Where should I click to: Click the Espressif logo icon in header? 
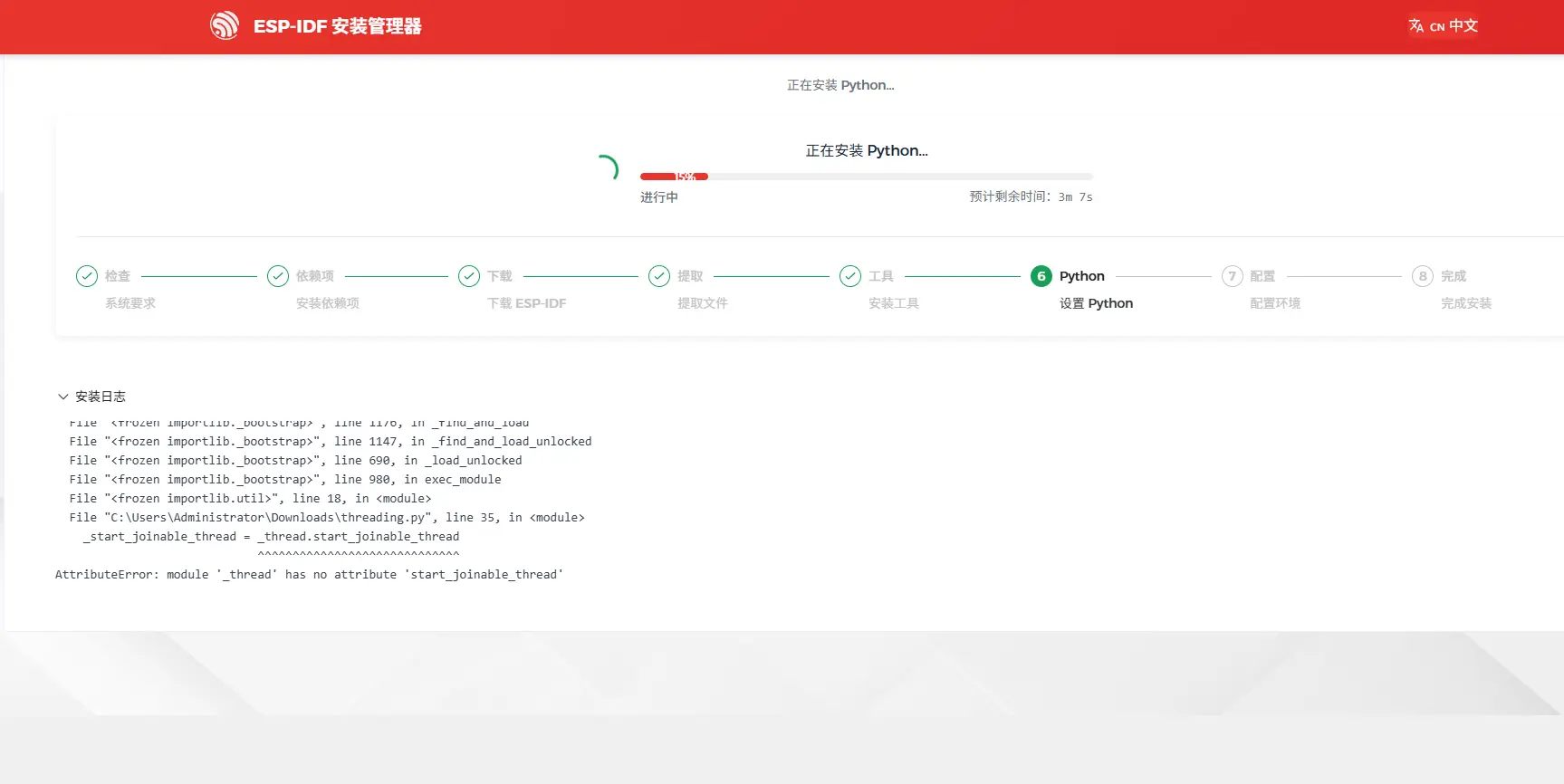click(x=225, y=25)
